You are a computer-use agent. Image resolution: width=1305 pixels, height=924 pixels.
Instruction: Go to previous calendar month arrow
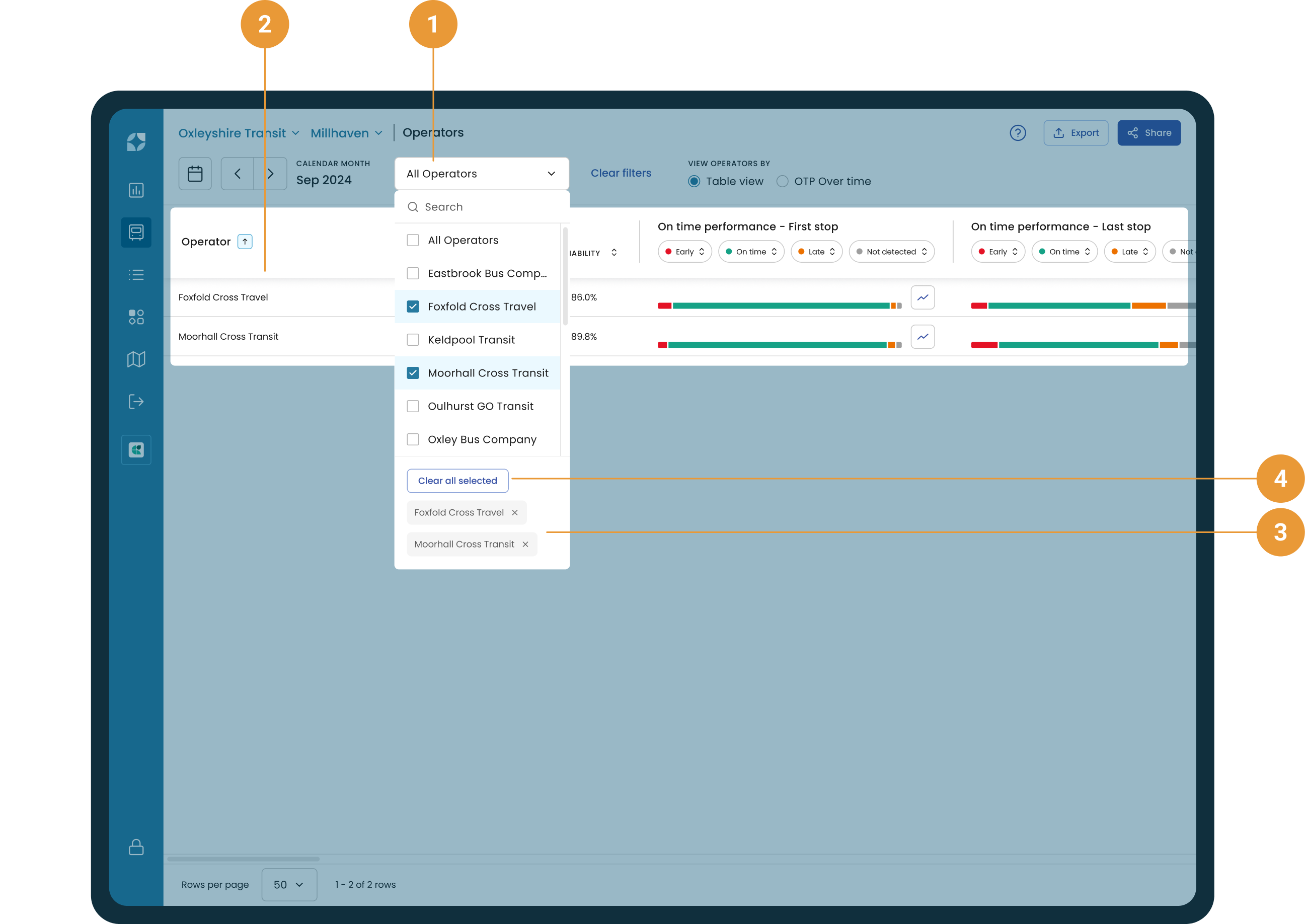click(x=237, y=174)
